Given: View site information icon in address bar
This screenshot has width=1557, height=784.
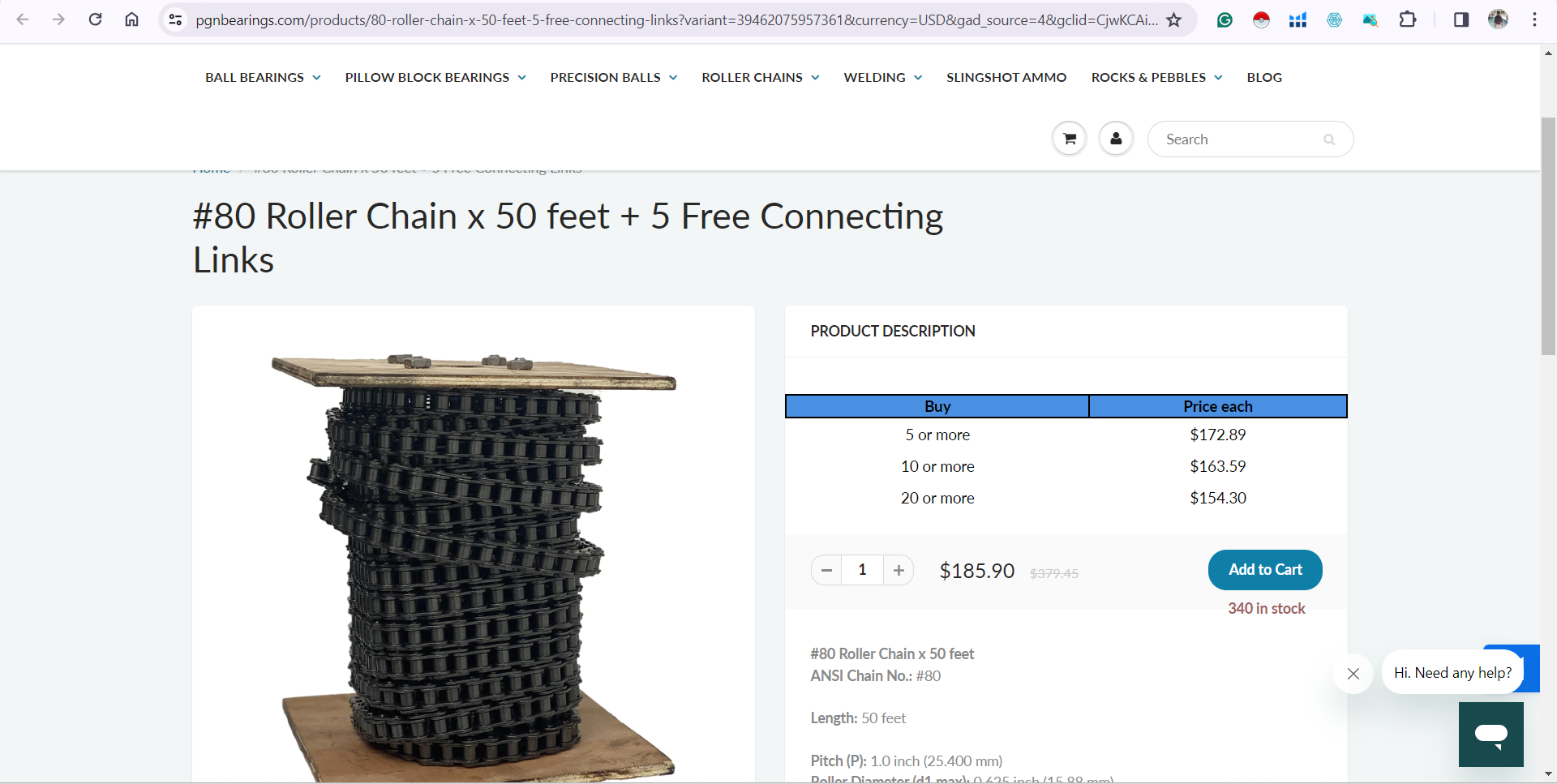Looking at the screenshot, I should (x=175, y=19).
